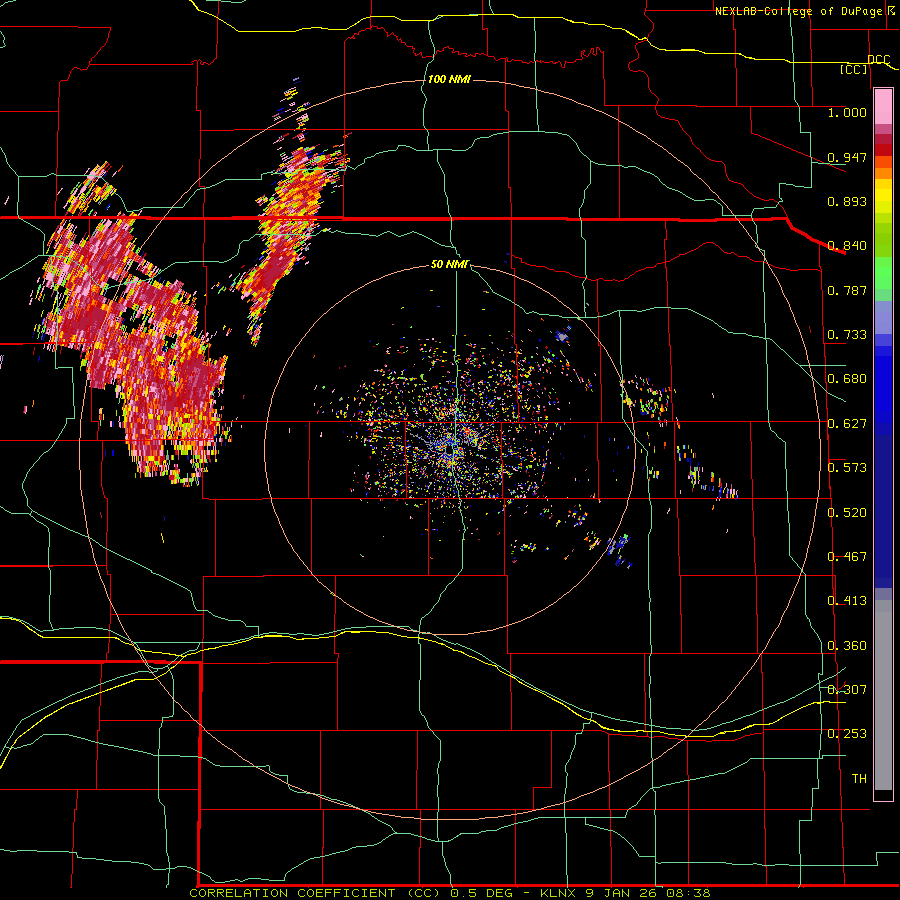Click the radar site center at ring origin

[x=450, y=449]
